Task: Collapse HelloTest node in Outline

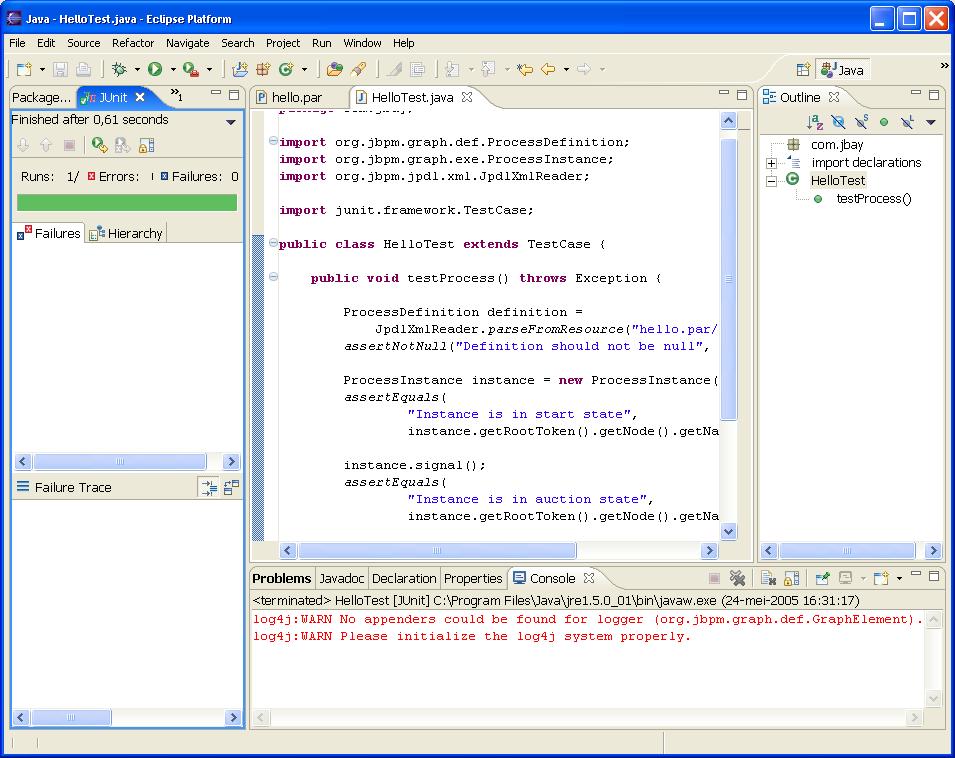Action: pyautogui.click(x=771, y=181)
